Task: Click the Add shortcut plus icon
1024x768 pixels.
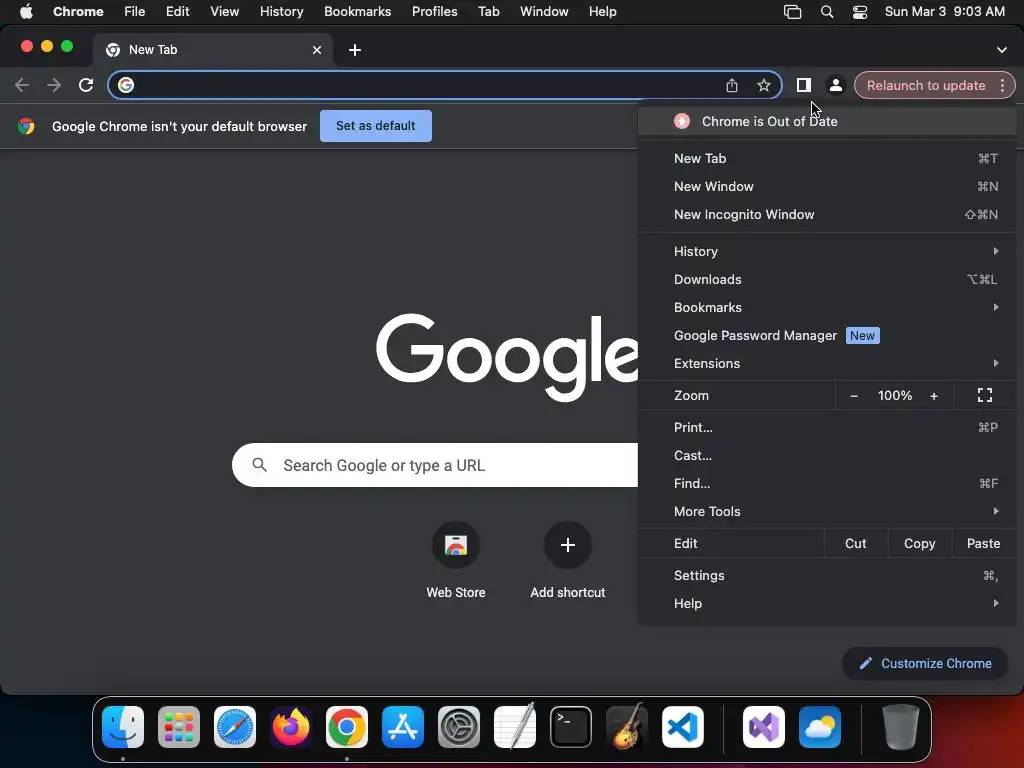Action: [568, 545]
